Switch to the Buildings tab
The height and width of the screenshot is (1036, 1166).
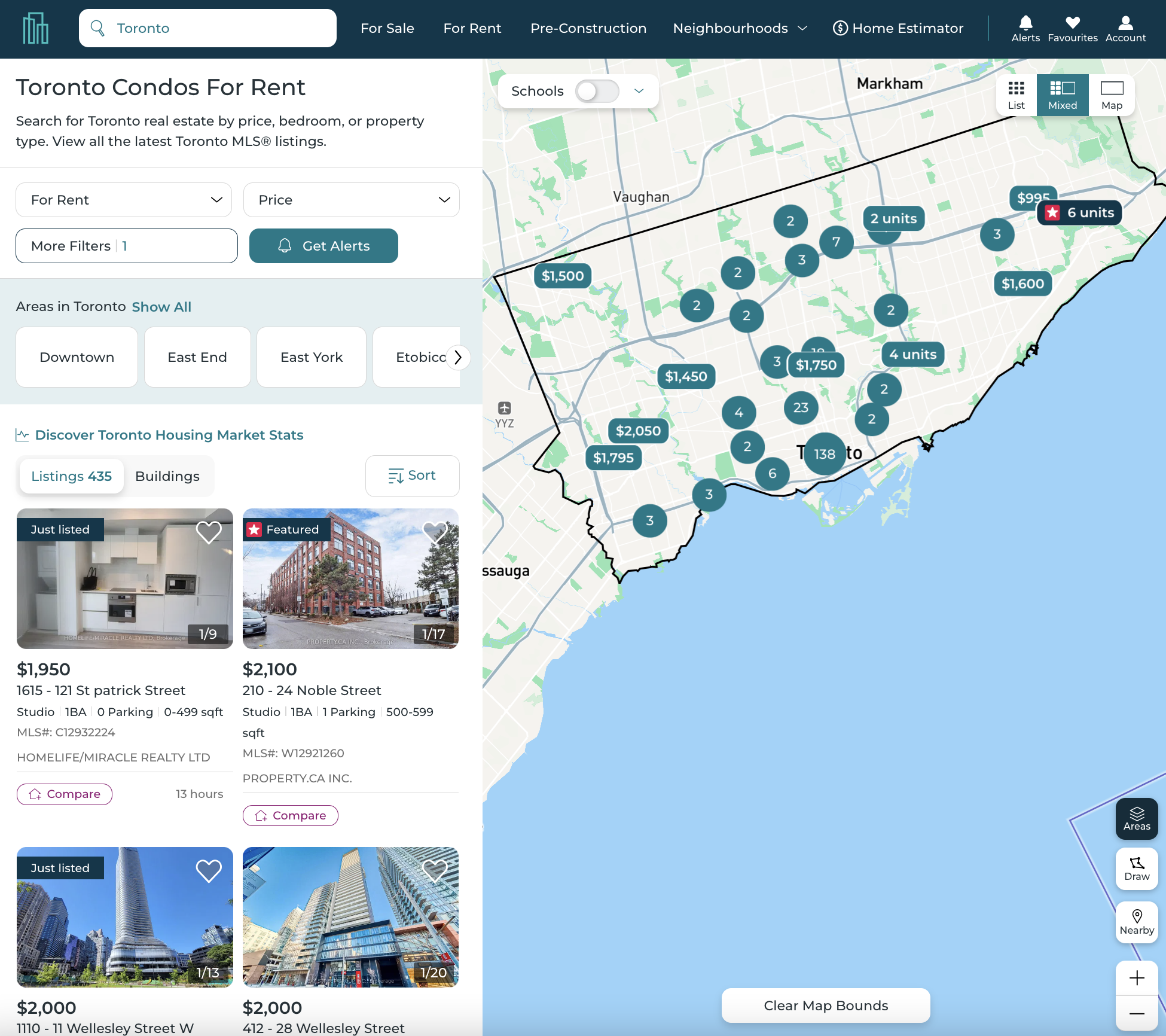point(167,476)
